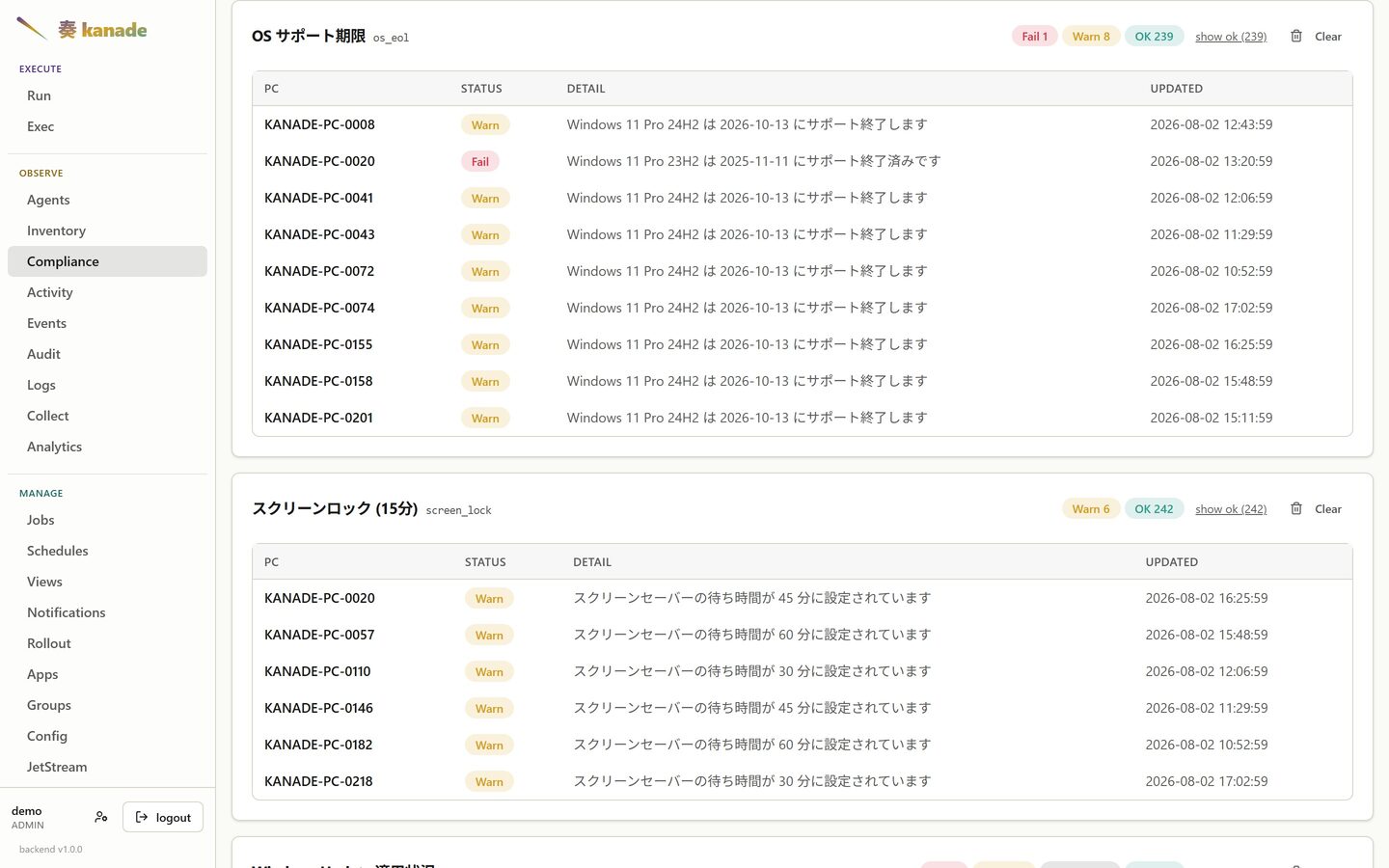Open the Exec page
This screenshot has width=1389, height=868.
pyautogui.click(x=107, y=126)
